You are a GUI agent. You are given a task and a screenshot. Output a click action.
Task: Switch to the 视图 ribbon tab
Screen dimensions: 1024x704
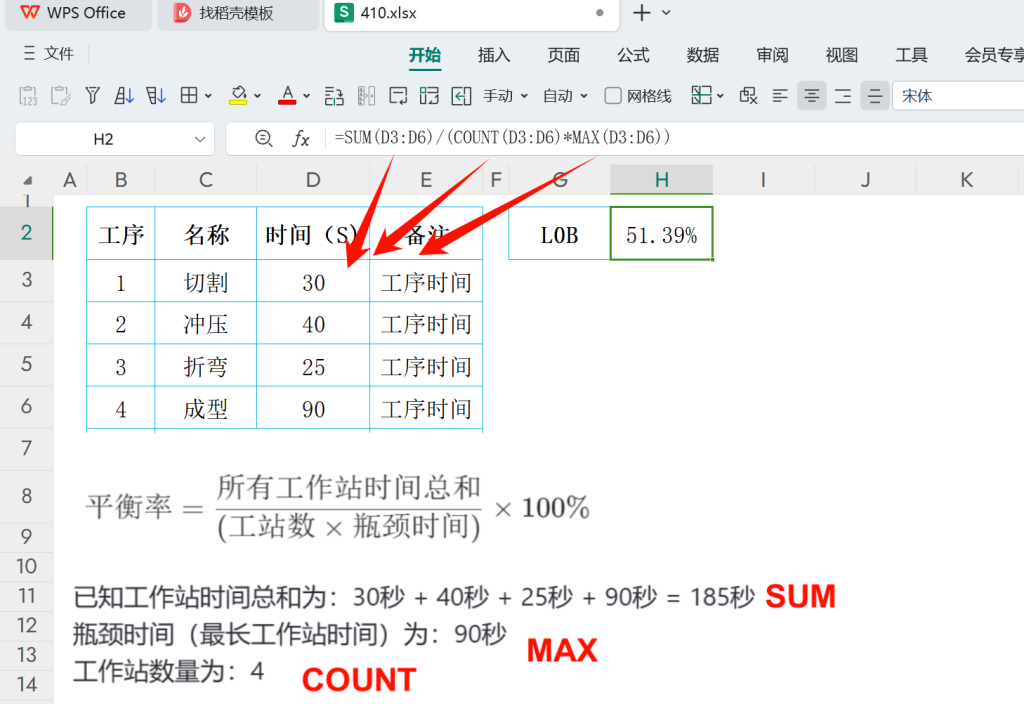click(x=842, y=56)
